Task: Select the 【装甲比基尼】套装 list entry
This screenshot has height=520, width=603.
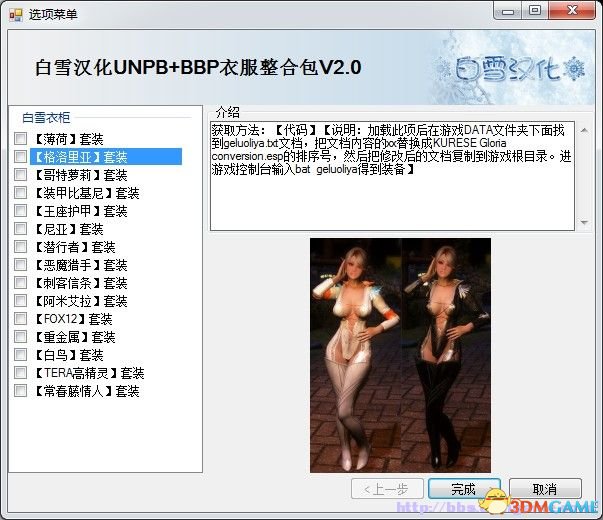Action: tap(87, 193)
